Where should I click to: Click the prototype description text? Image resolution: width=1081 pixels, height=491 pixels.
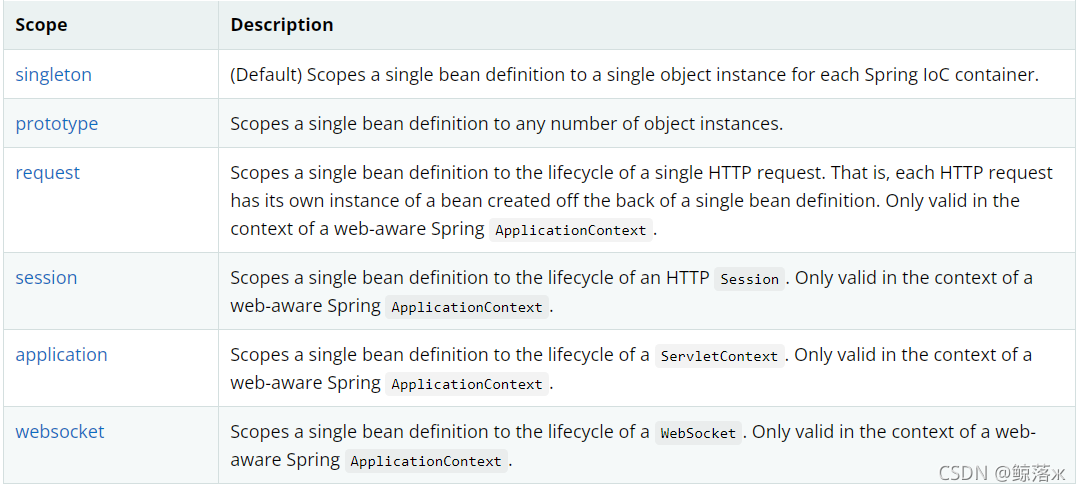coord(506,124)
